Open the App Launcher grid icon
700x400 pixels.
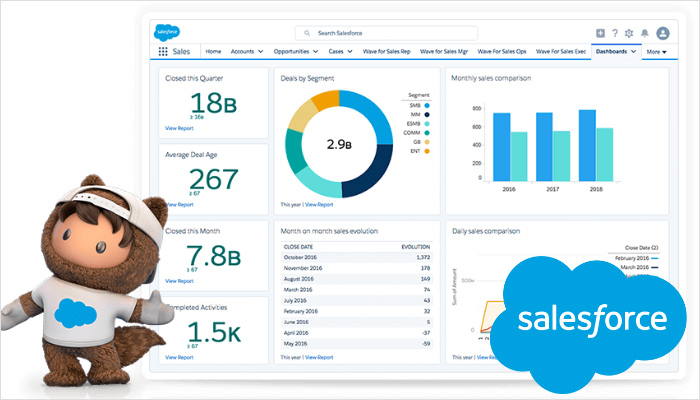(x=163, y=51)
